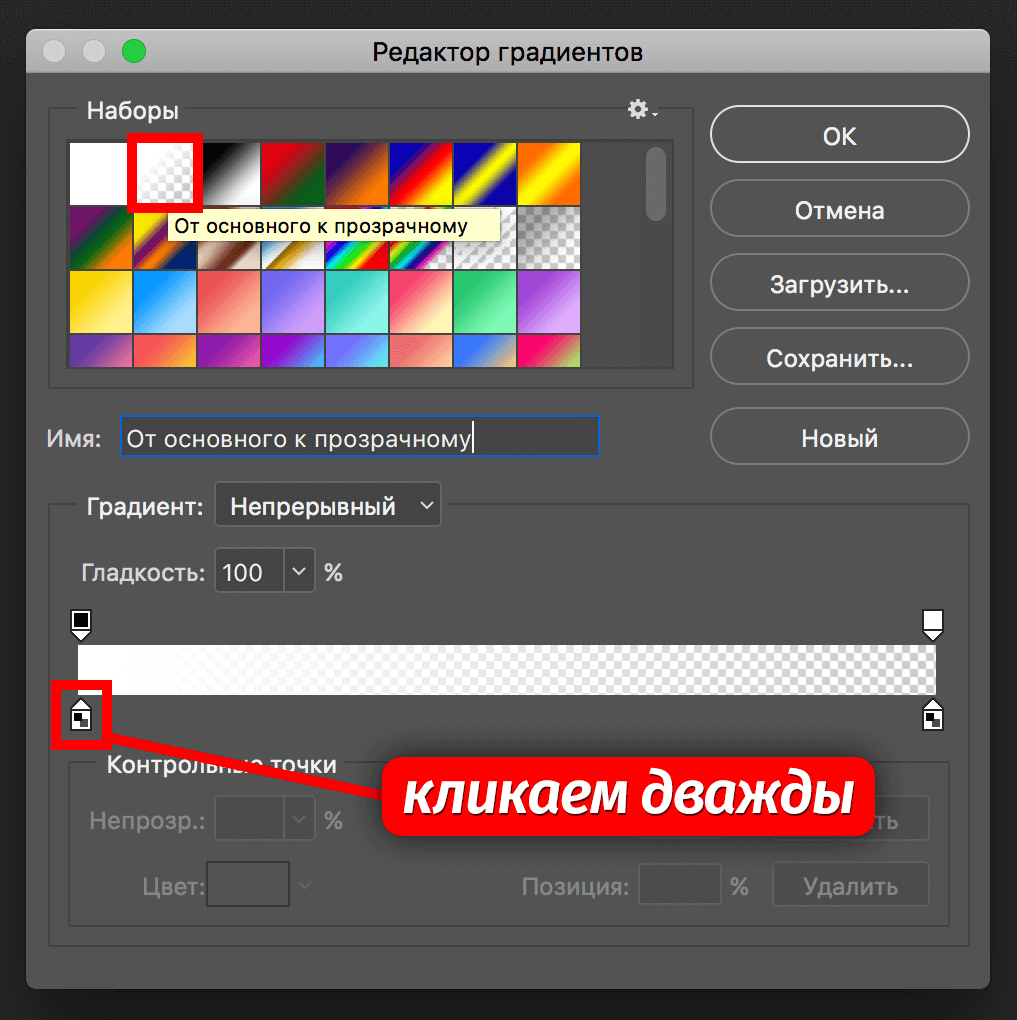Open the Цвет color swatch
This screenshot has height=1020, width=1017.
(247, 884)
